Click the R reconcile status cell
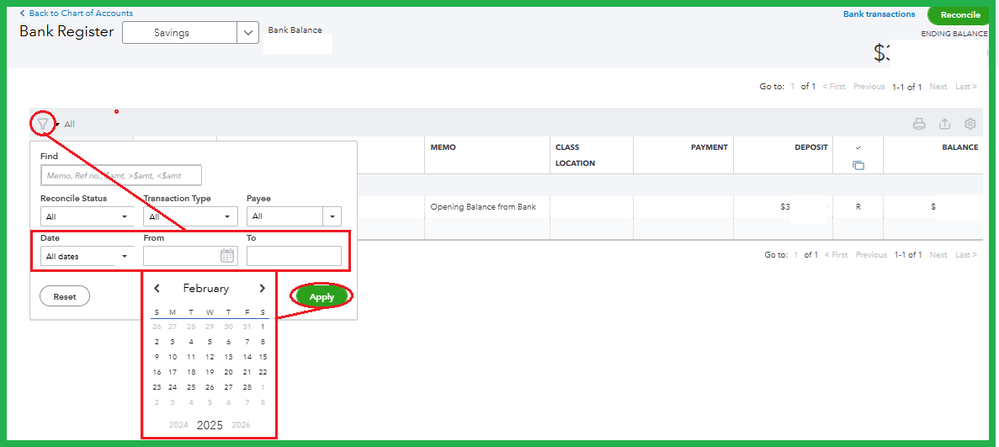Image resolution: width=999 pixels, height=447 pixels. pos(858,207)
